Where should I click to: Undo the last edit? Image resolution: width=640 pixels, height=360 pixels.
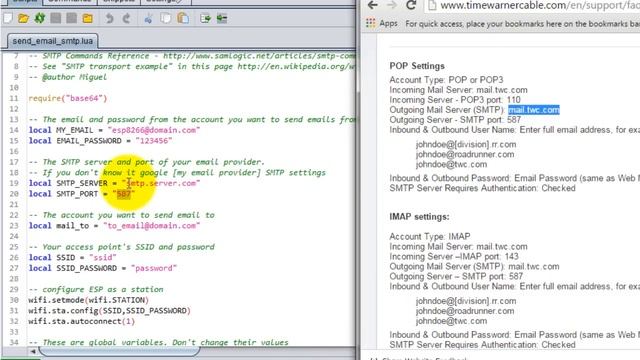click(x=109, y=18)
